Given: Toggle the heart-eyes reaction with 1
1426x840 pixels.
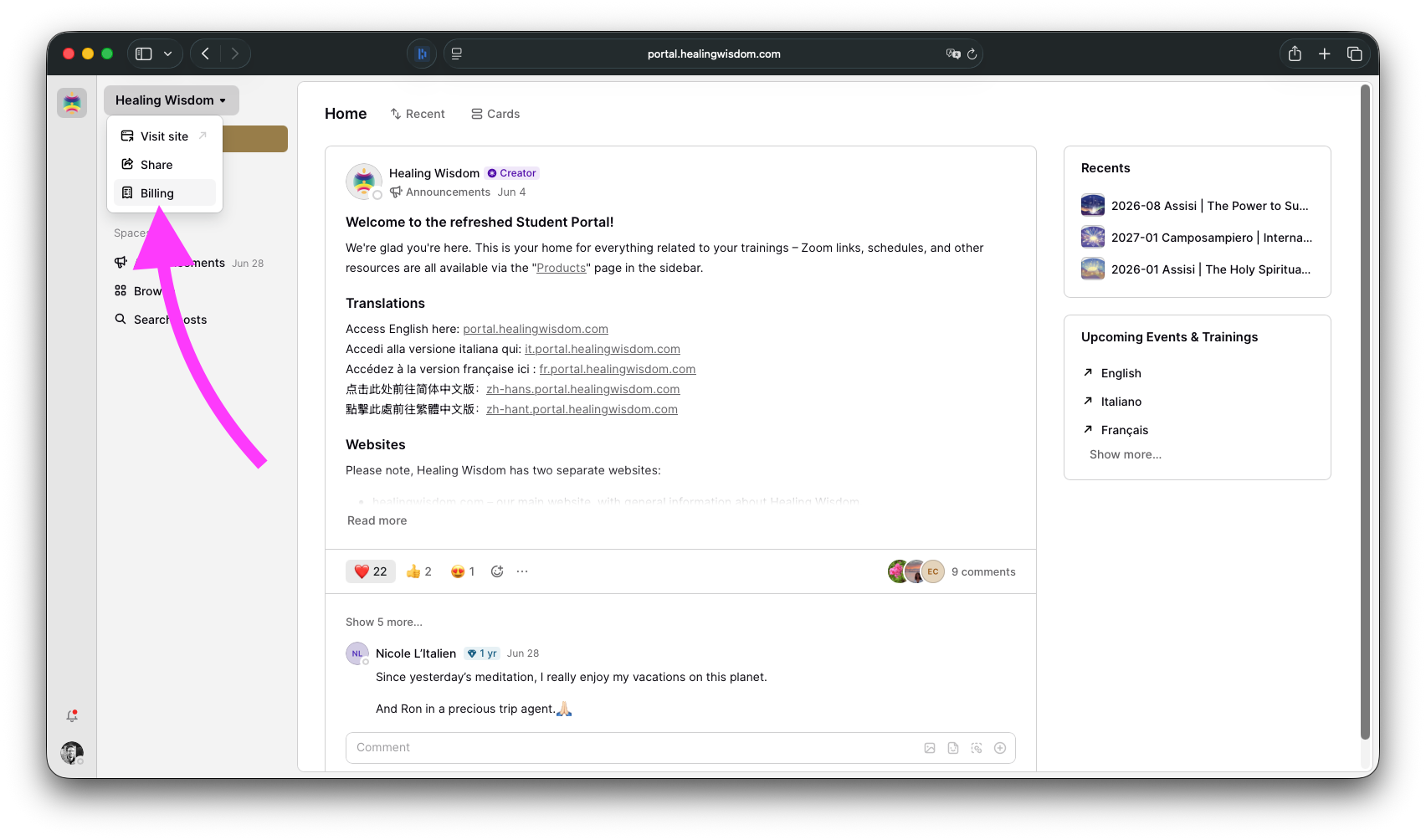Looking at the screenshot, I should click(463, 571).
